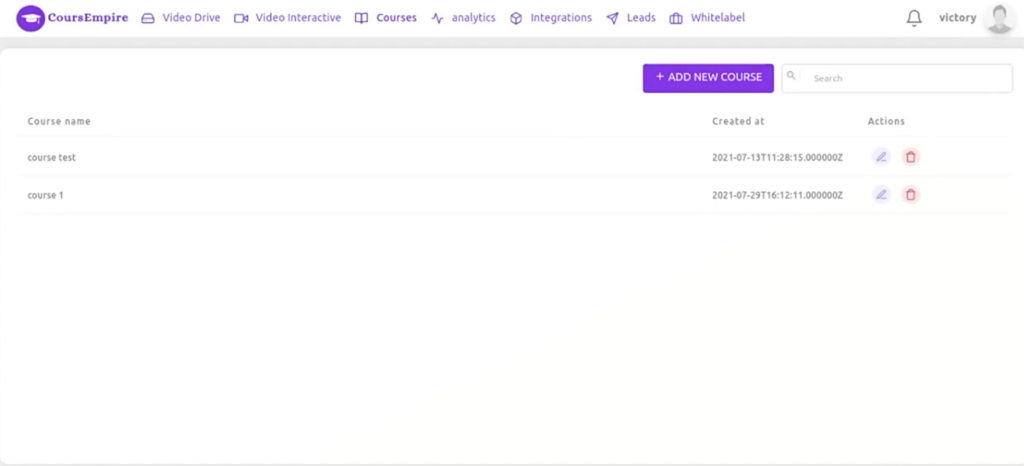Viewport: 1024px width, 466px height.
Task: Open the analytics page
Action: point(473,18)
